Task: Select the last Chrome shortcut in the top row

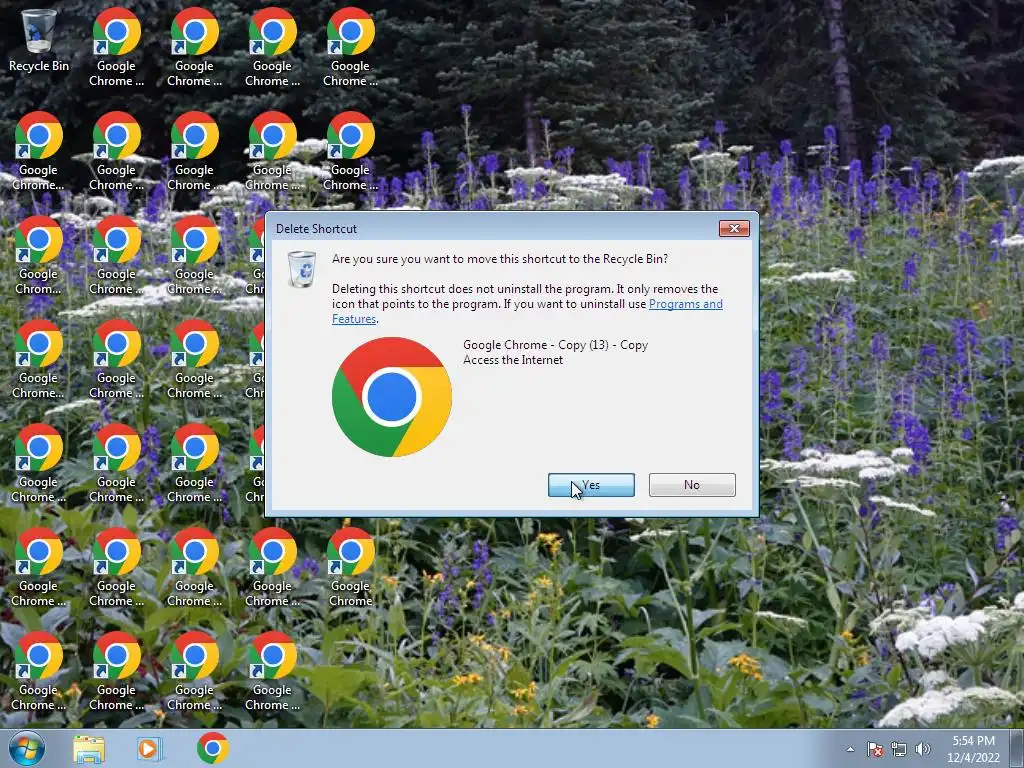Action: click(351, 47)
